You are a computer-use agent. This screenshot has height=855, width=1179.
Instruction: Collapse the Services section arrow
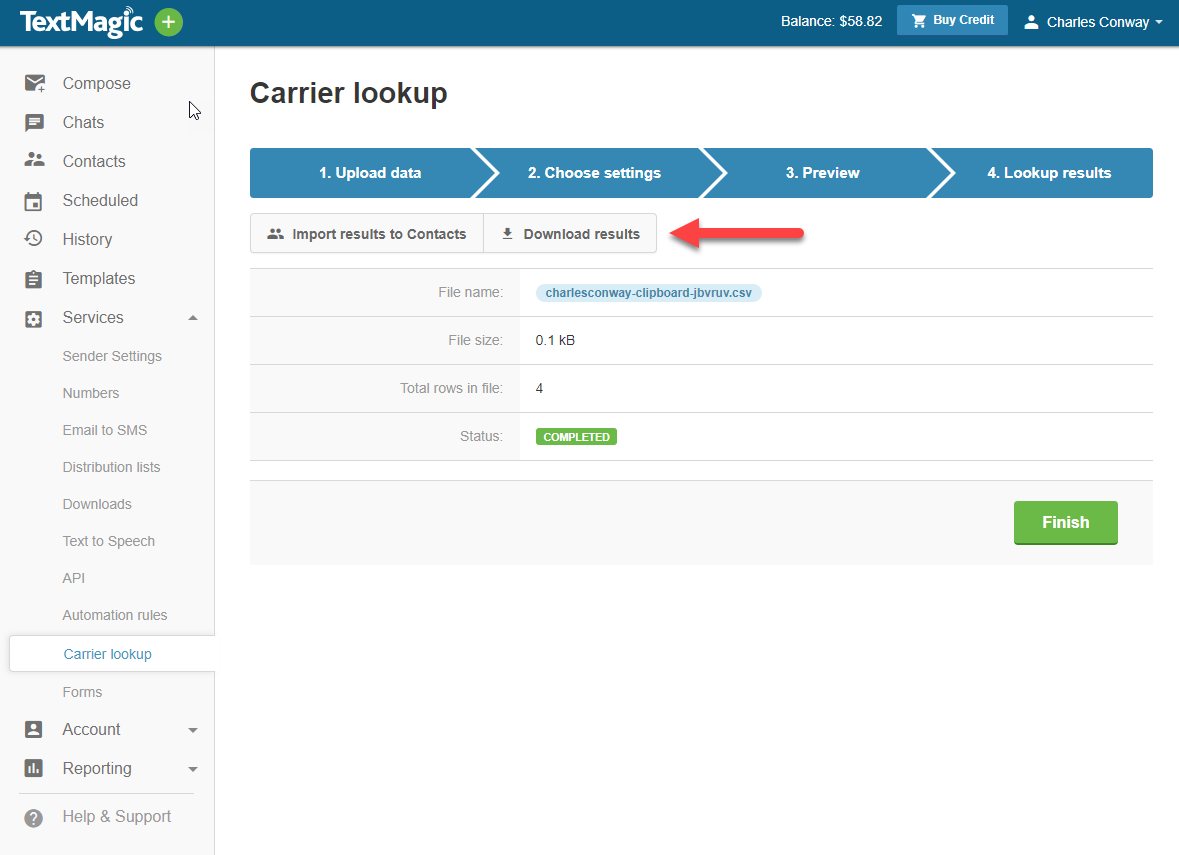pos(193,318)
